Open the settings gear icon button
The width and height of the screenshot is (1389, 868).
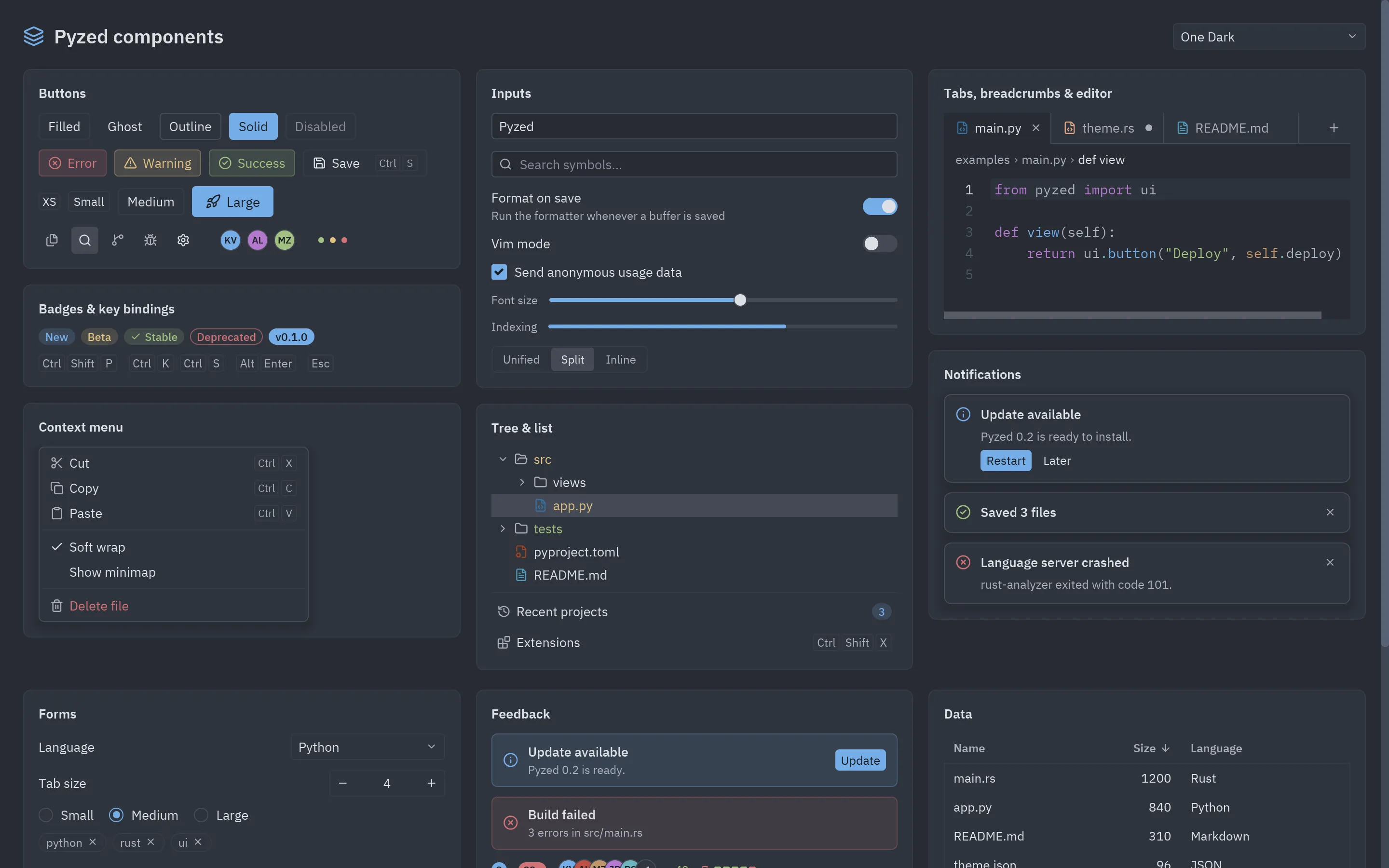(x=183, y=240)
